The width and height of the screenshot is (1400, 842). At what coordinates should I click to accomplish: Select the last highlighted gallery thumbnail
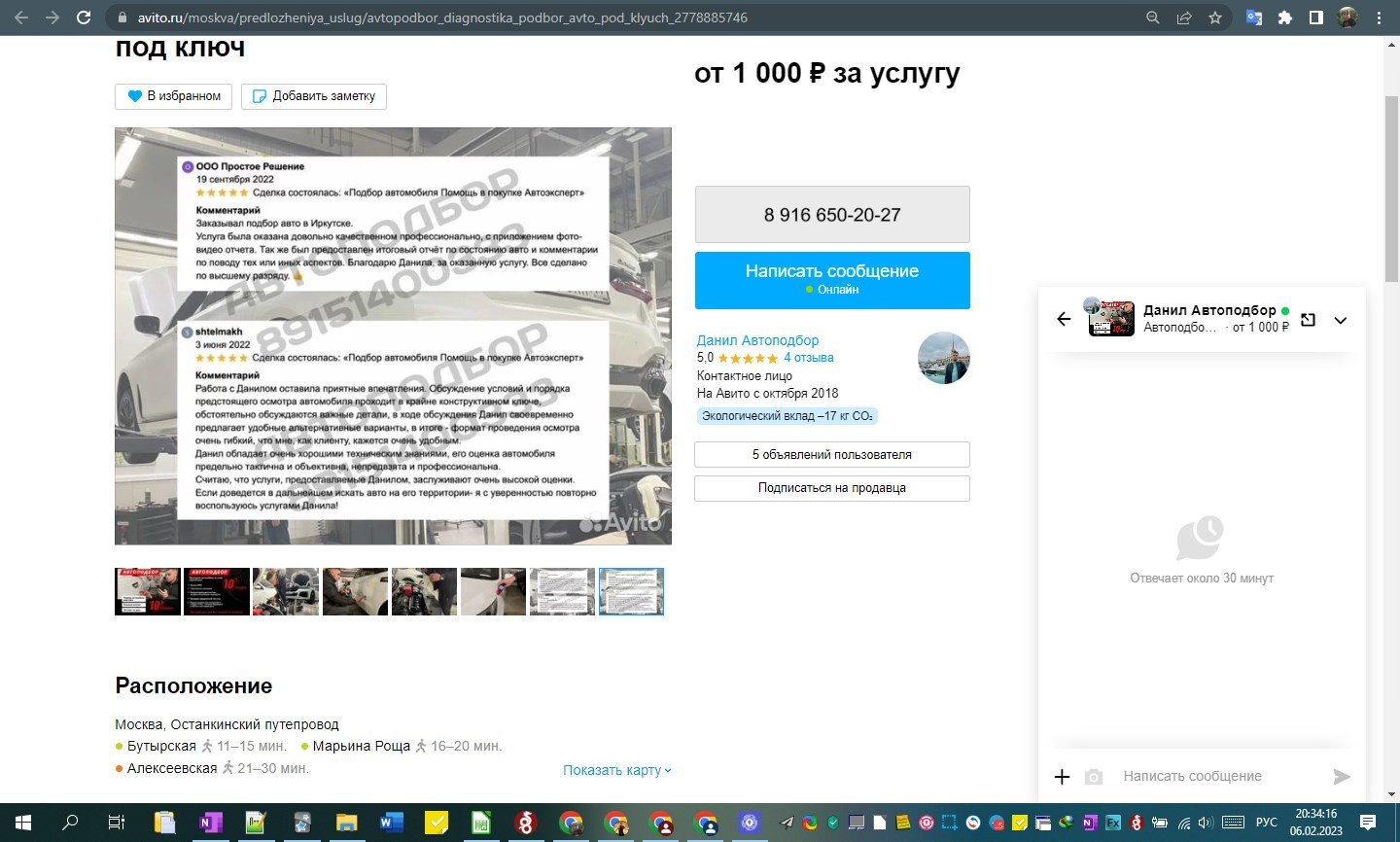pos(631,592)
